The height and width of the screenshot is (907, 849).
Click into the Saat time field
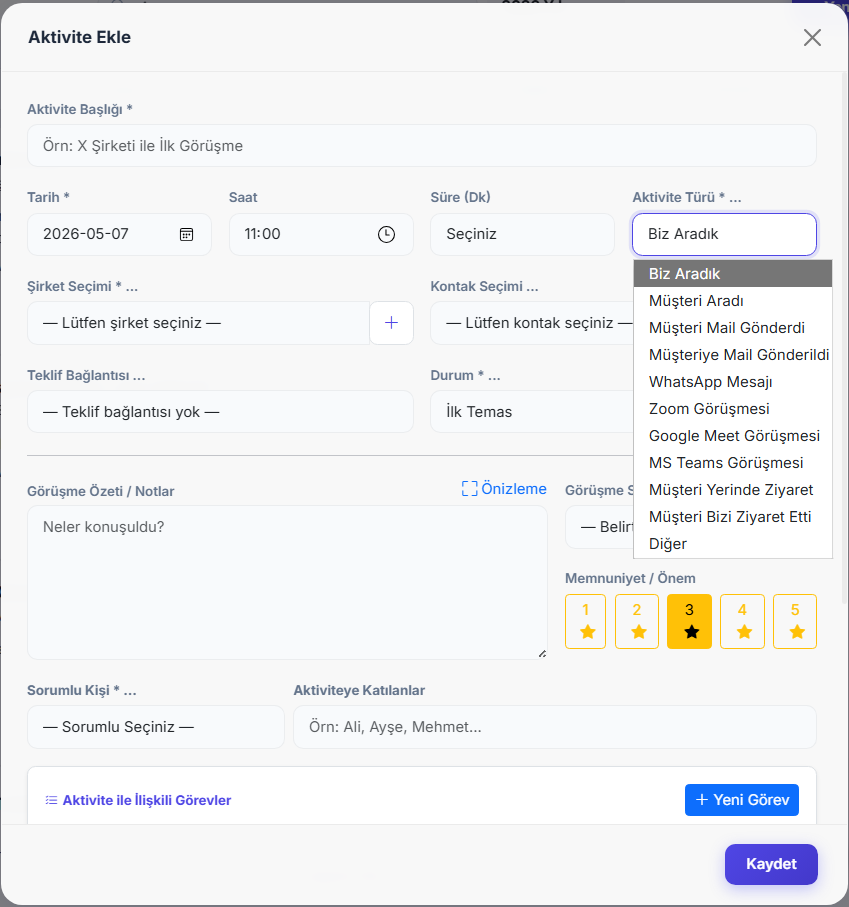[321, 234]
